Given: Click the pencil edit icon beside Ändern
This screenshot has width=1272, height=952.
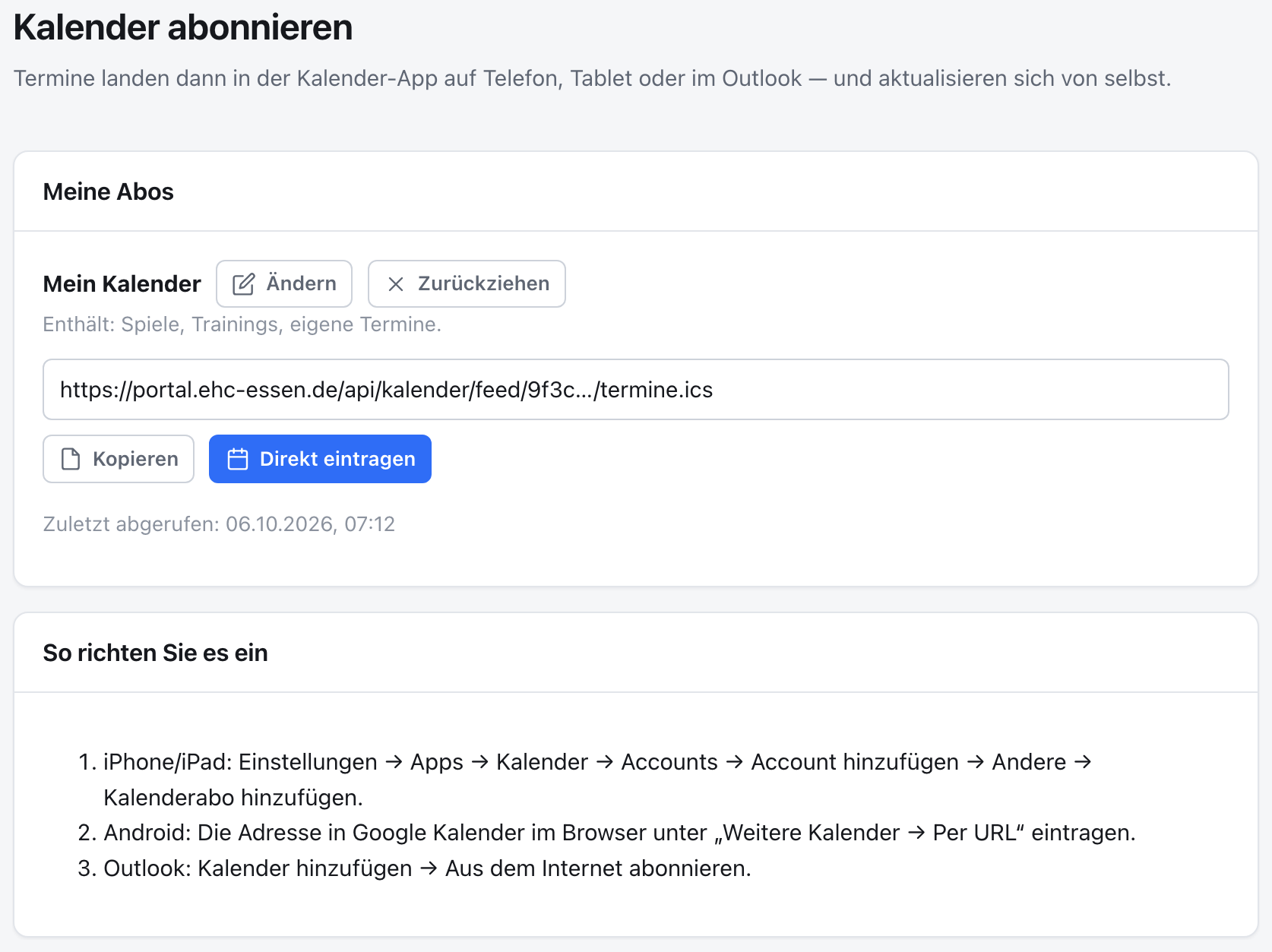Looking at the screenshot, I should click(x=243, y=284).
